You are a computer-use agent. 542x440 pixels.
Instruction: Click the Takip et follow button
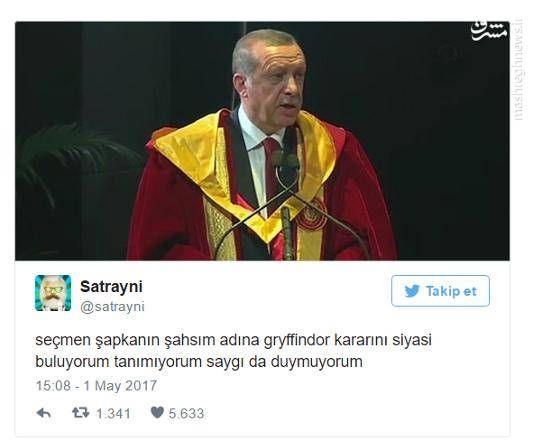coord(440,291)
